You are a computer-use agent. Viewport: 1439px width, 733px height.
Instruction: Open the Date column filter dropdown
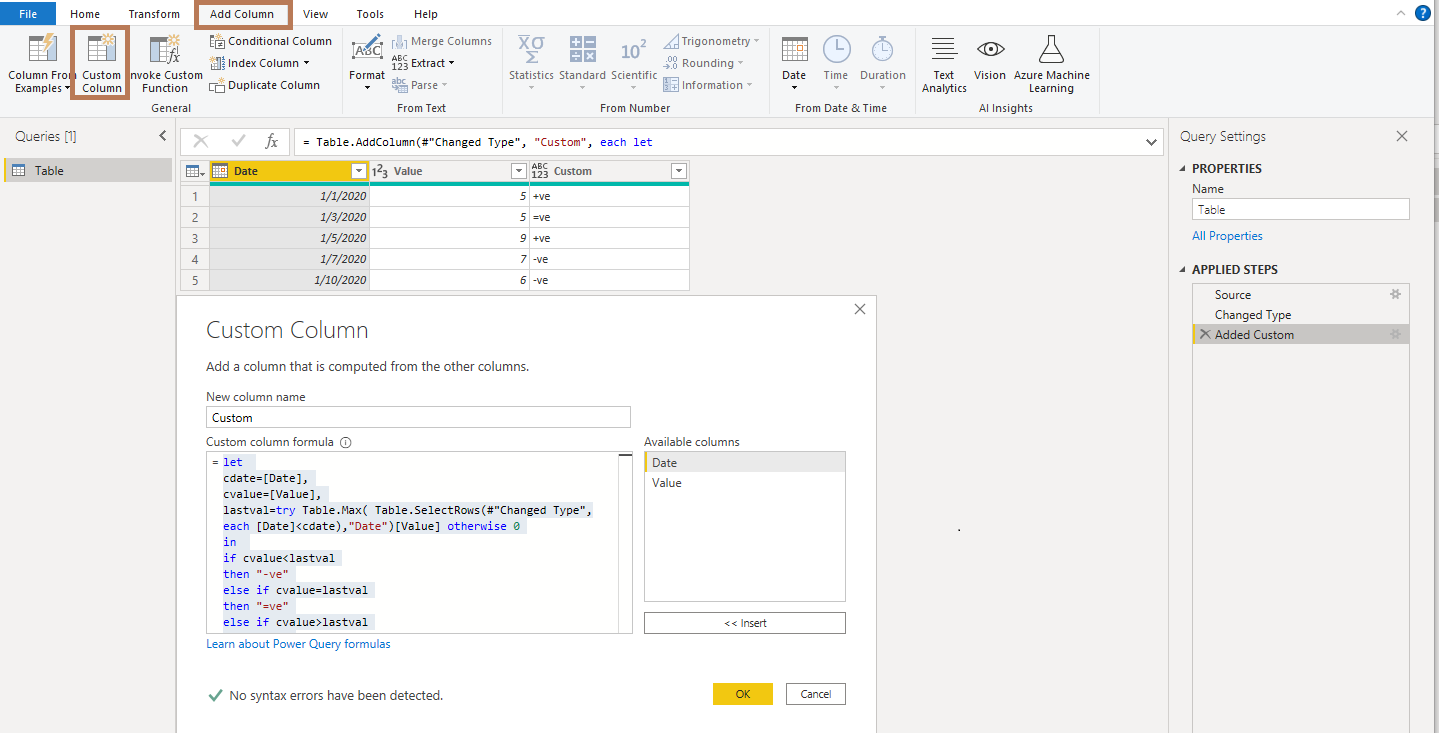359,171
